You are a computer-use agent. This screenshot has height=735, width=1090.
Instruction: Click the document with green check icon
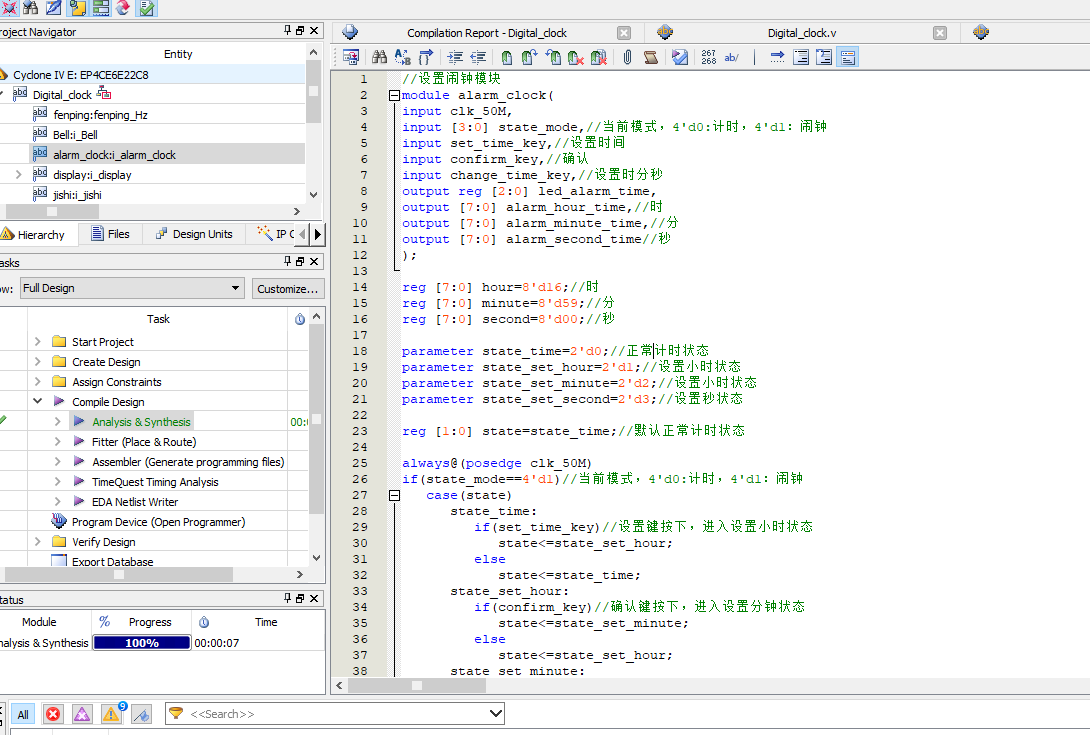(147, 8)
